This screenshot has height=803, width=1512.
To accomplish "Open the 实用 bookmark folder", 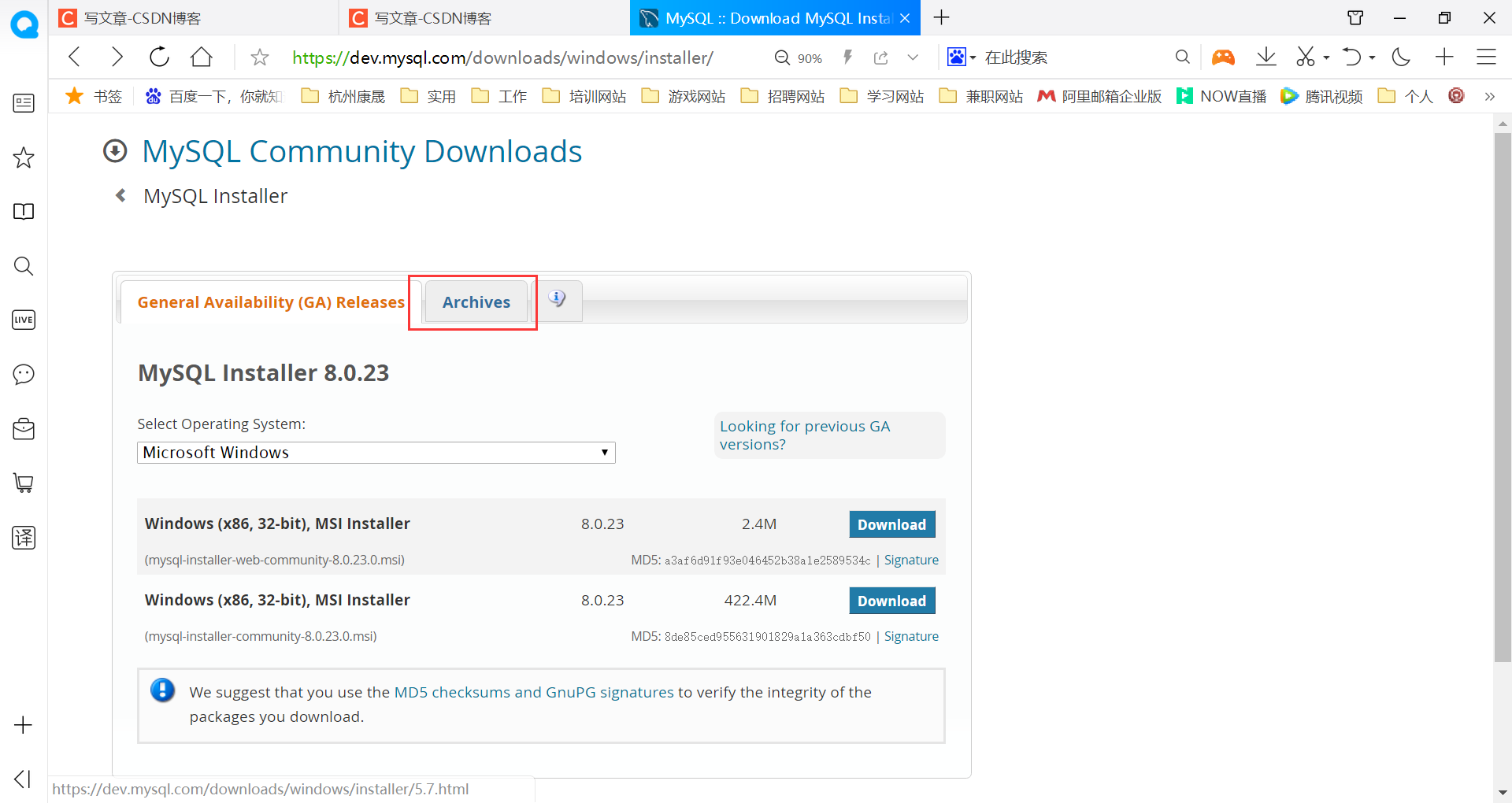I will (428, 96).
